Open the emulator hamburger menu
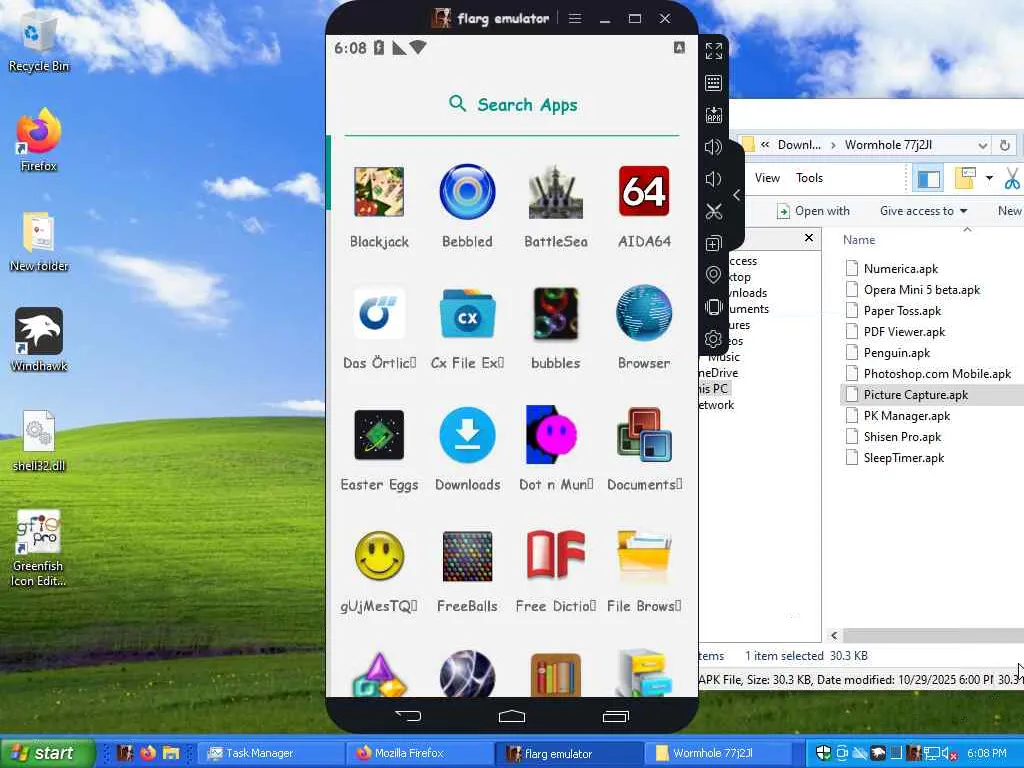Screen dimensions: 1024x768 click(575, 18)
